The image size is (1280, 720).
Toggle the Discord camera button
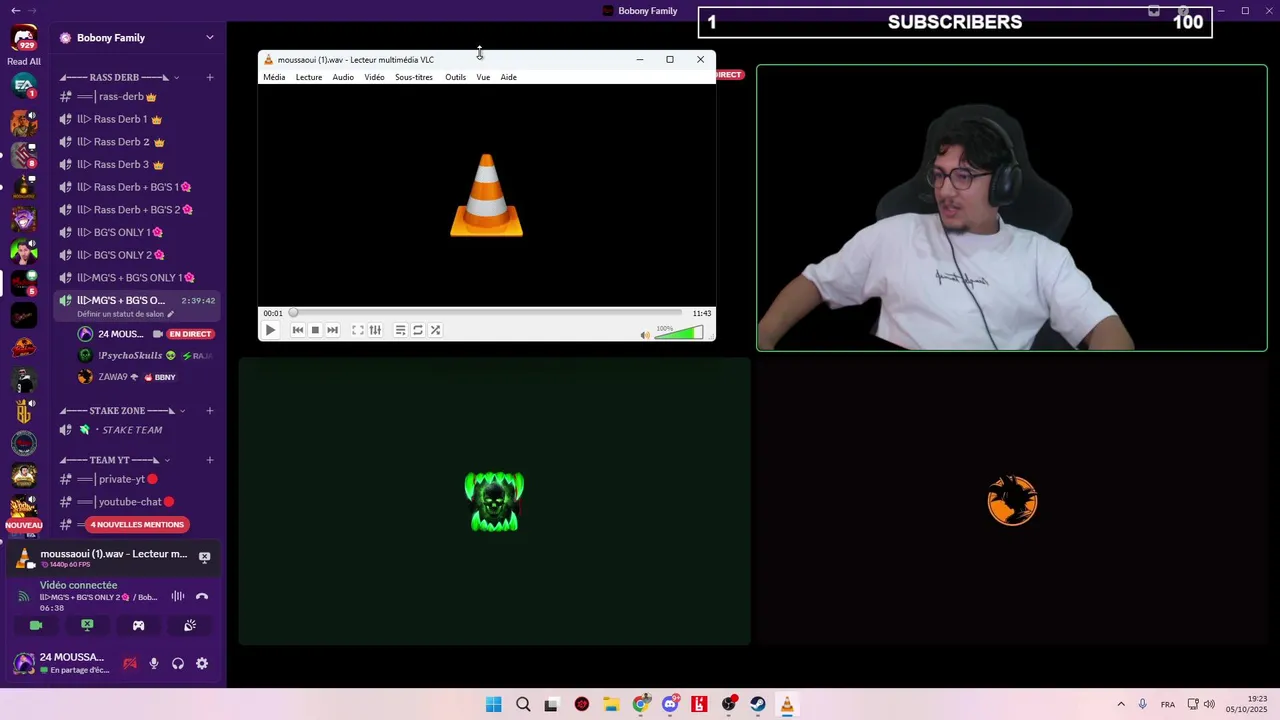coord(36,625)
